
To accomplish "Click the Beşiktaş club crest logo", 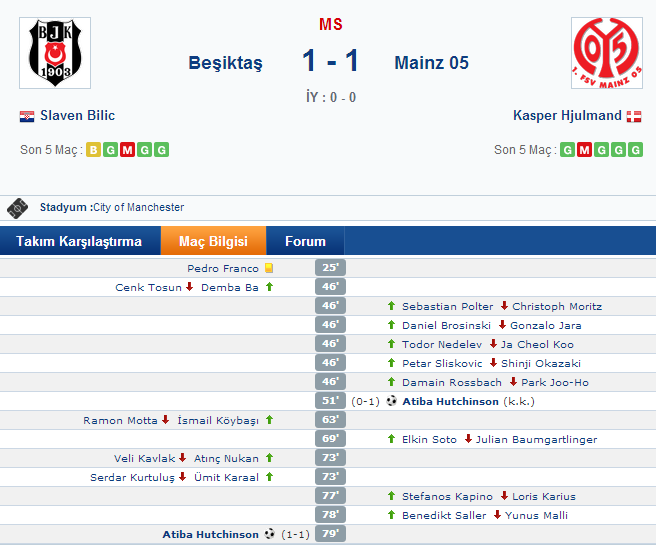I will [55, 53].
